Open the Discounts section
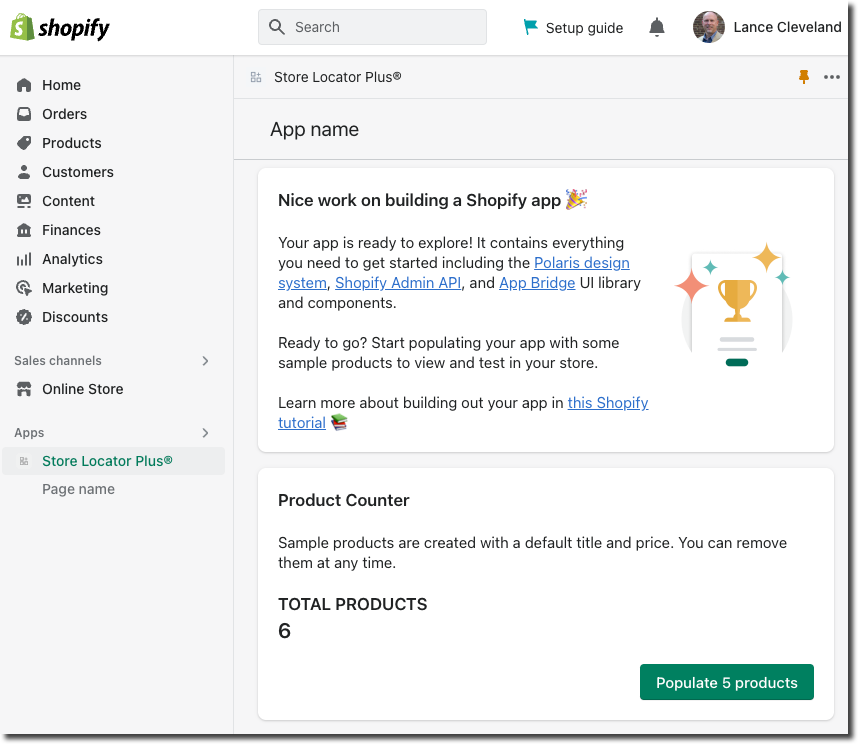 (73, 317)
